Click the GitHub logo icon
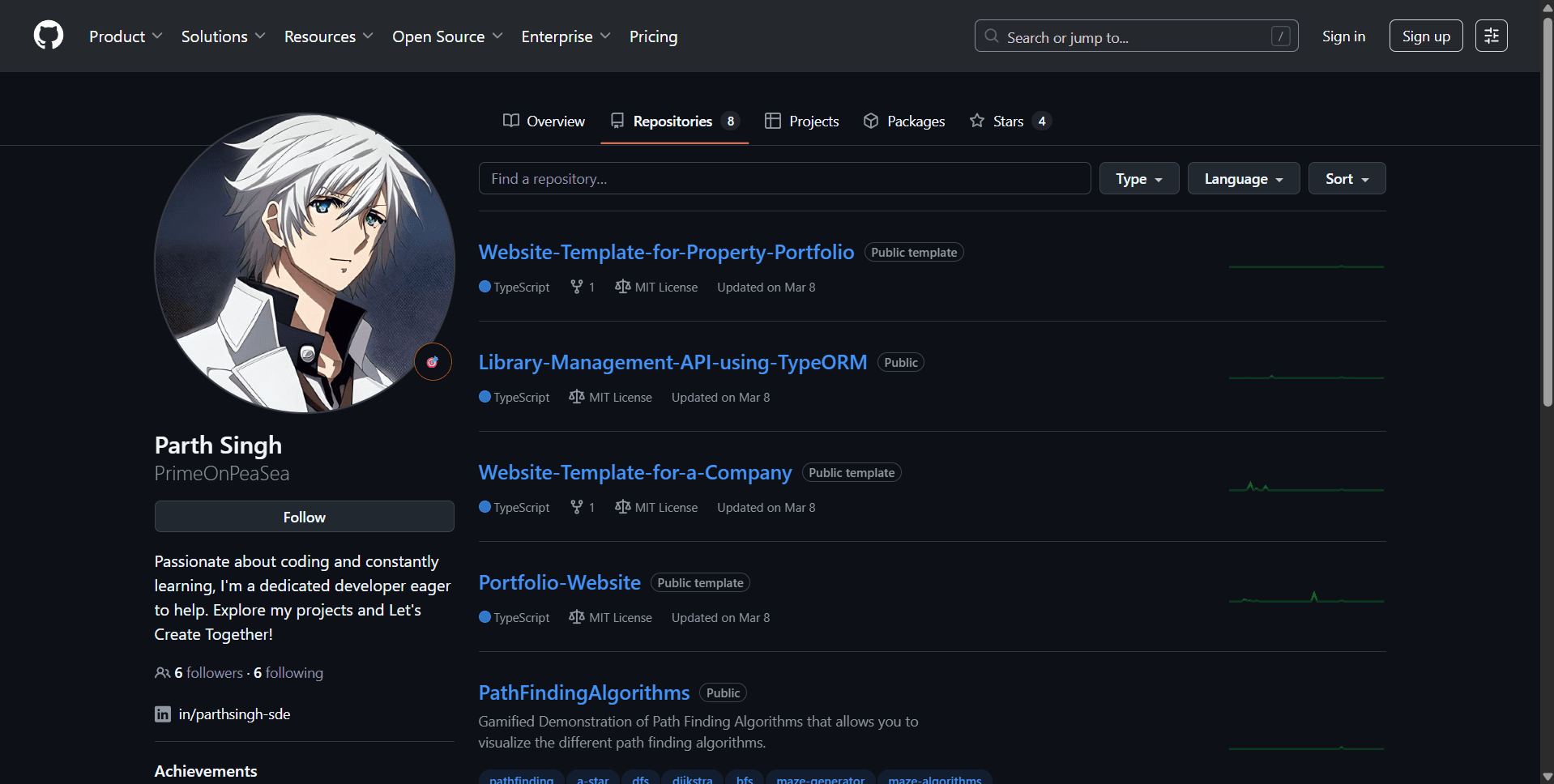This screenshot has height=784, width=1554. (48, 36)
